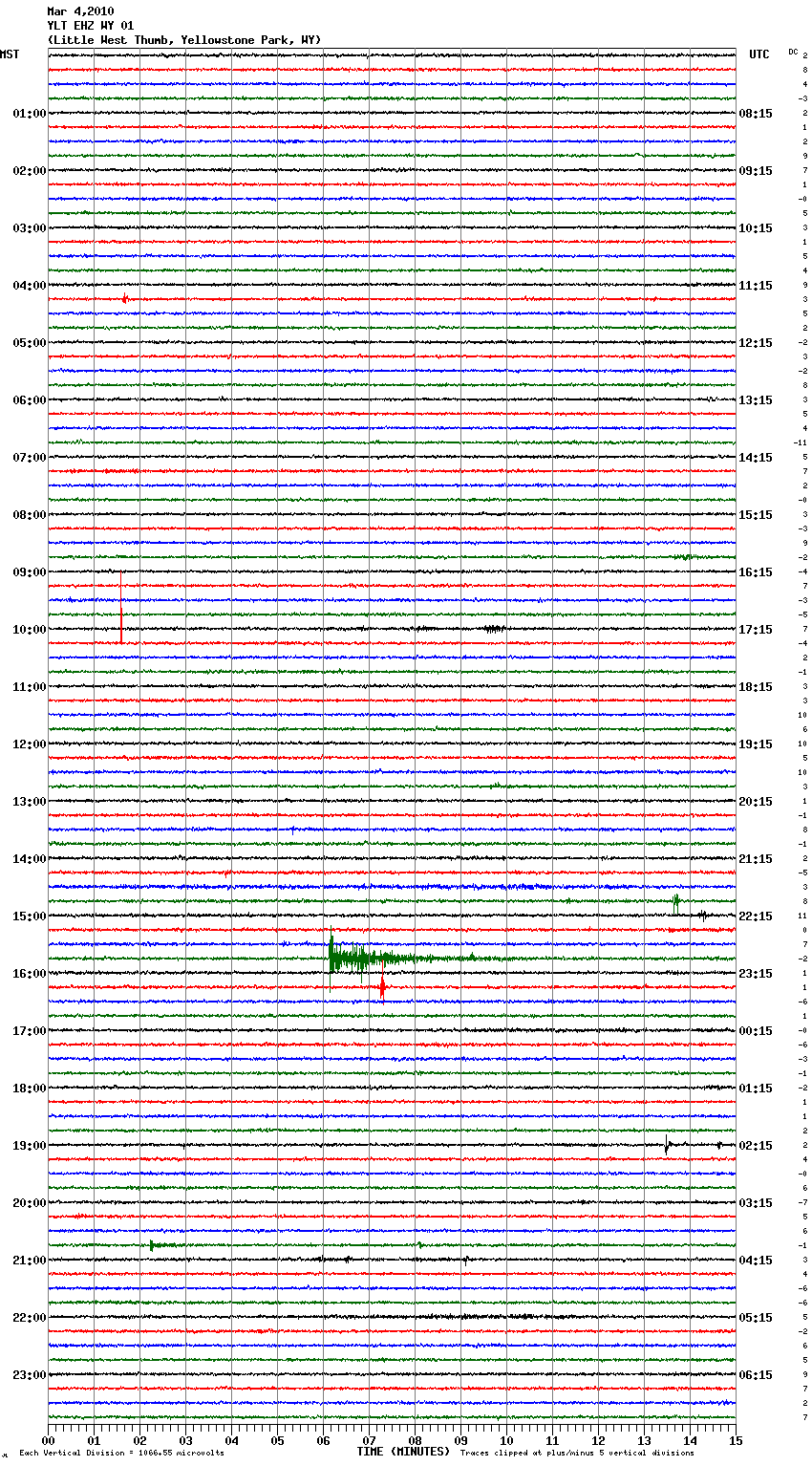Select minute 15 on the bottom axis
The image size is (812, 1466).
pos(736,1440)
